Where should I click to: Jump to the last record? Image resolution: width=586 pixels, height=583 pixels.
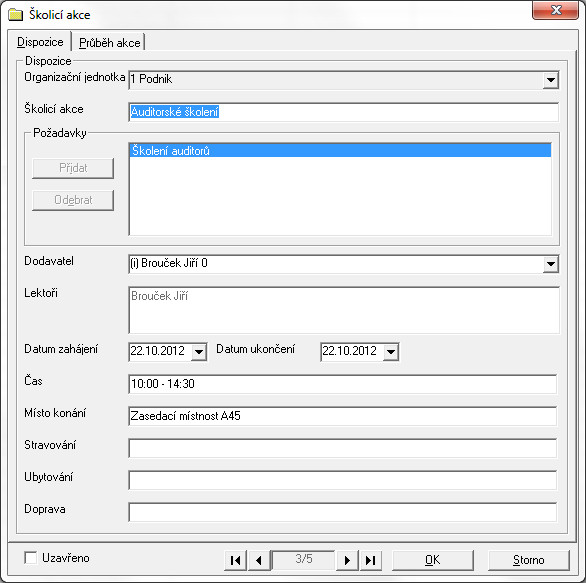pos(370,560)
